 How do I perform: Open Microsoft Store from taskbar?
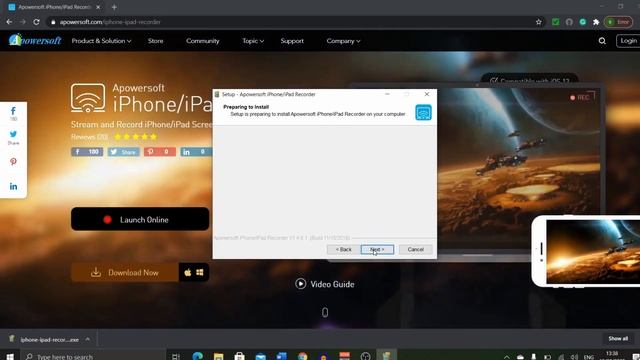[x=240, y=356]
